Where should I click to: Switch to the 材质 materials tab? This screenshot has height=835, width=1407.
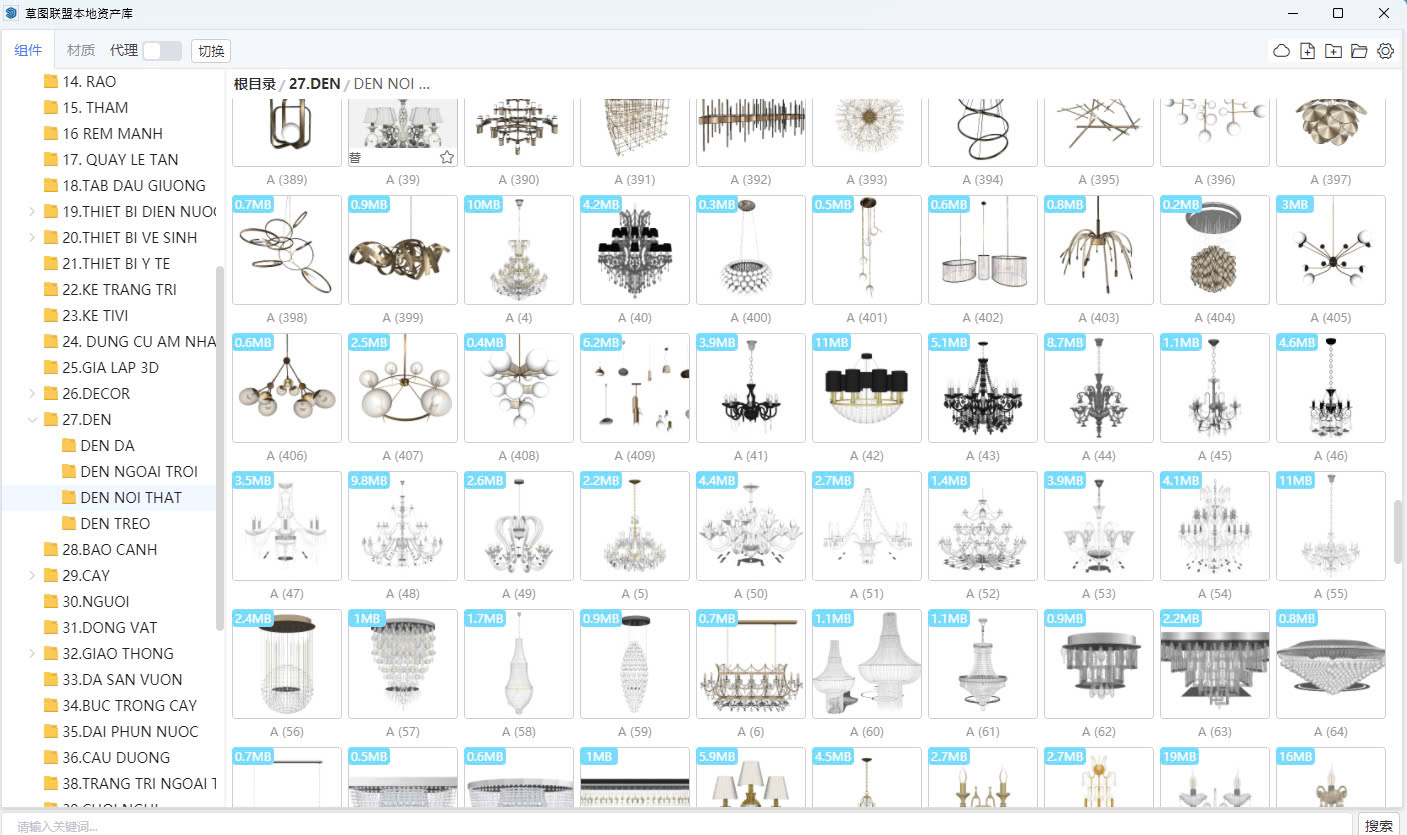point(80,51)
